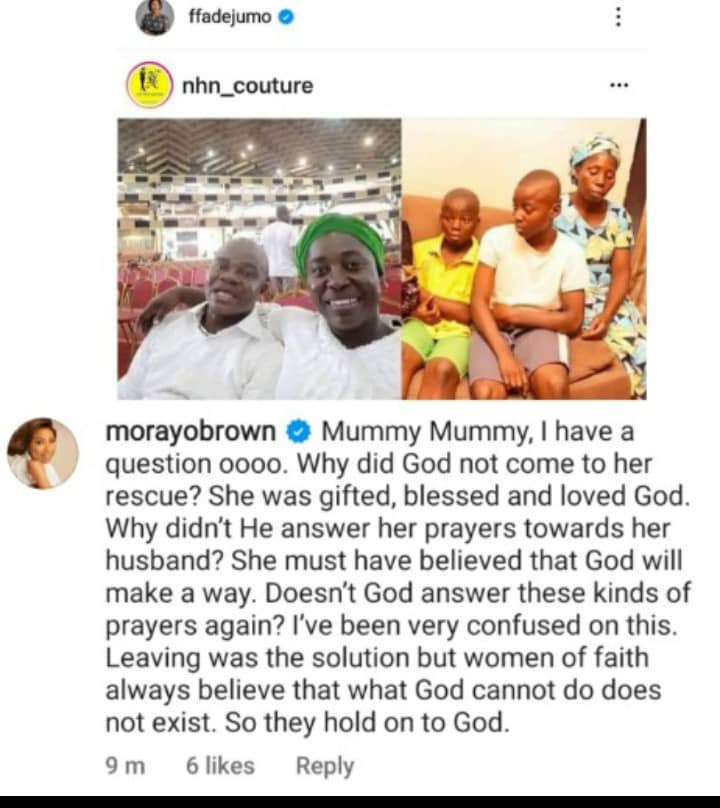Open the right photo of family on couch
This screenshot has width=720, height=808.
pyautogui.click(x=524, y=259)
